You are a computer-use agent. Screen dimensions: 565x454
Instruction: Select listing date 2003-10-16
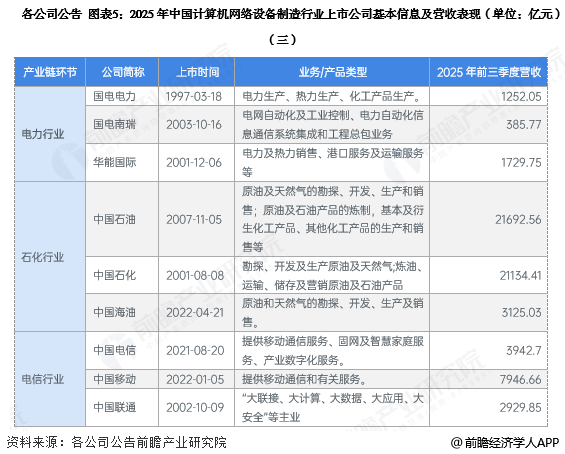point(194,124)
